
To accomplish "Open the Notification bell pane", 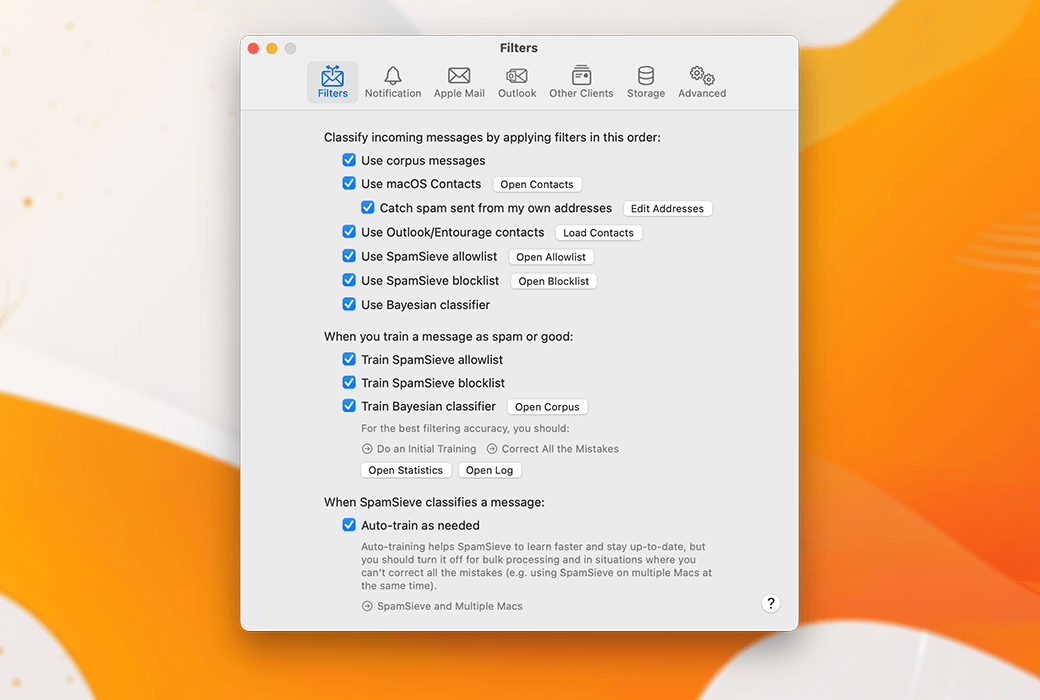I will pos(393,82).
